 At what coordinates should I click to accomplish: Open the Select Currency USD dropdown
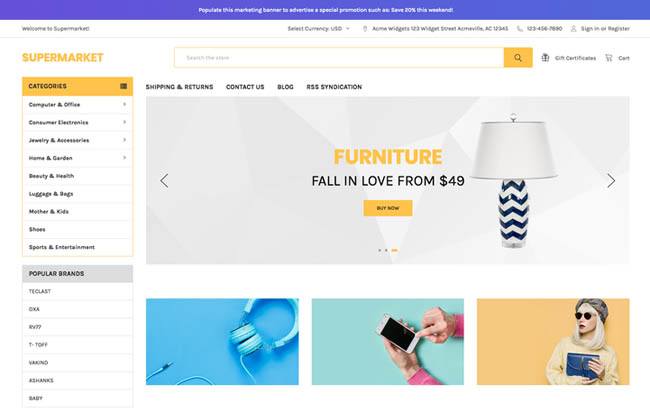(318, 29)
